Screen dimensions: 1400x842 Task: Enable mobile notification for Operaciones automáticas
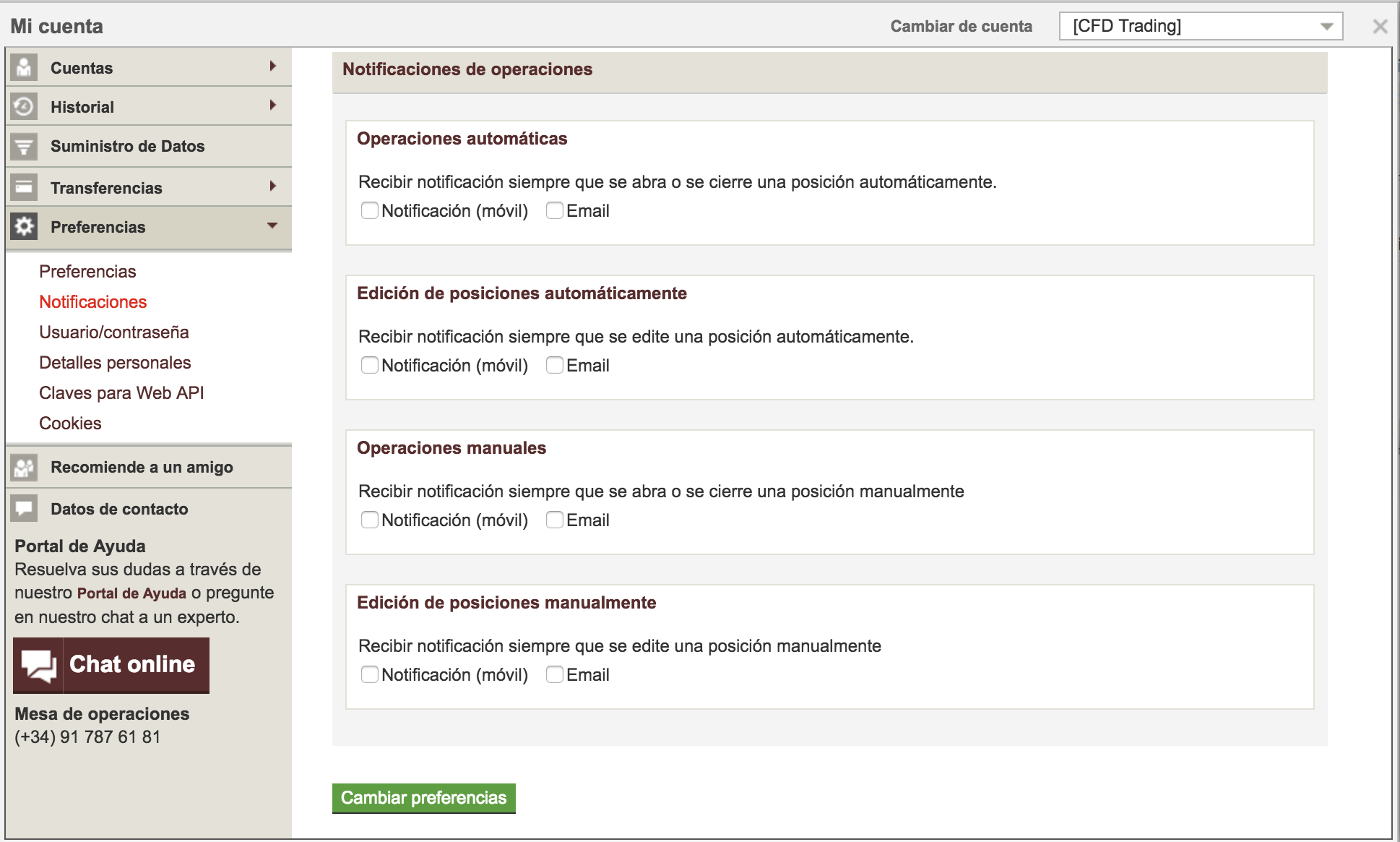point(369,210)
